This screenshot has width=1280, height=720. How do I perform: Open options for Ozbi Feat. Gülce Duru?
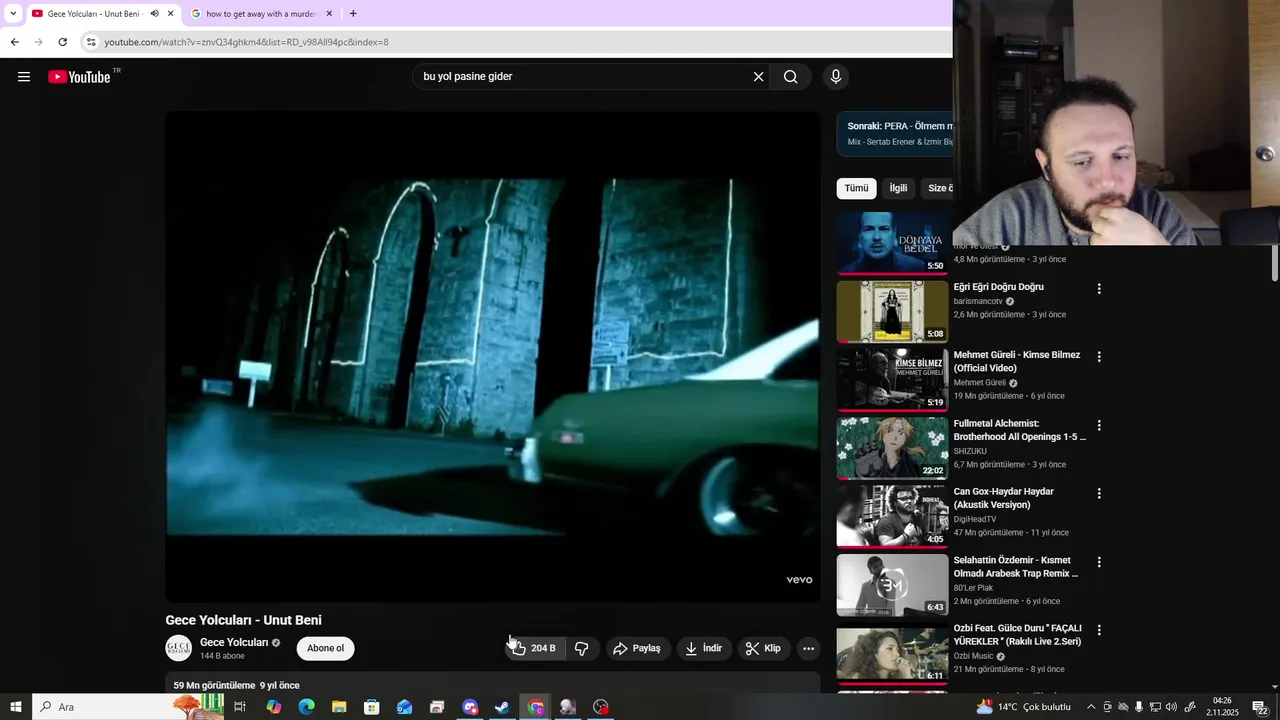(1099, 630)
